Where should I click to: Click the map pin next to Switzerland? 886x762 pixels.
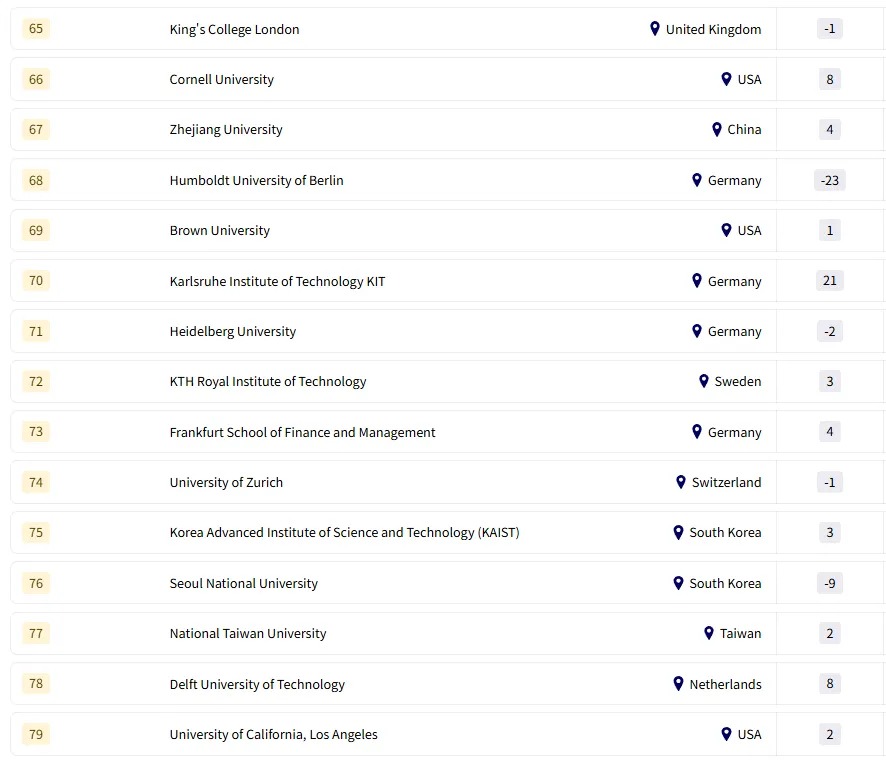pyautogui.click(x=681, y=482)
